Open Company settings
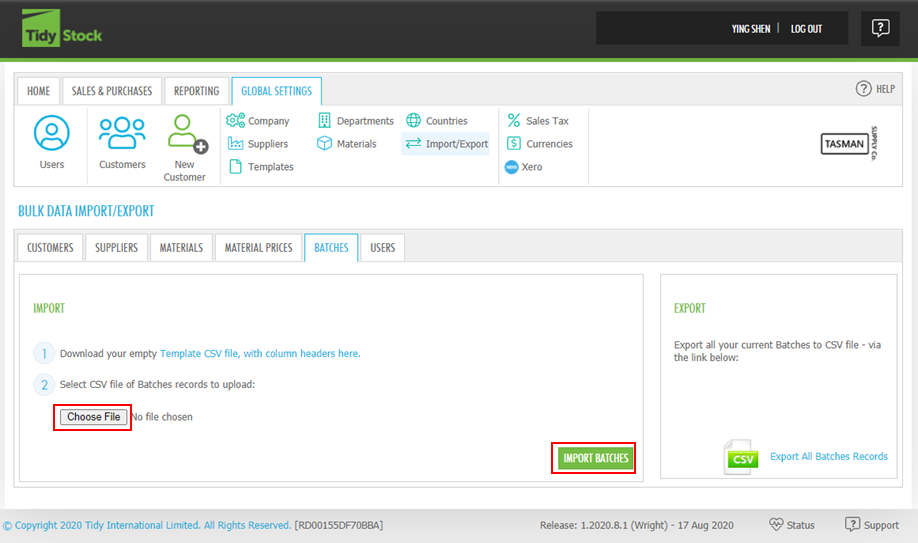 coord(259,121)
